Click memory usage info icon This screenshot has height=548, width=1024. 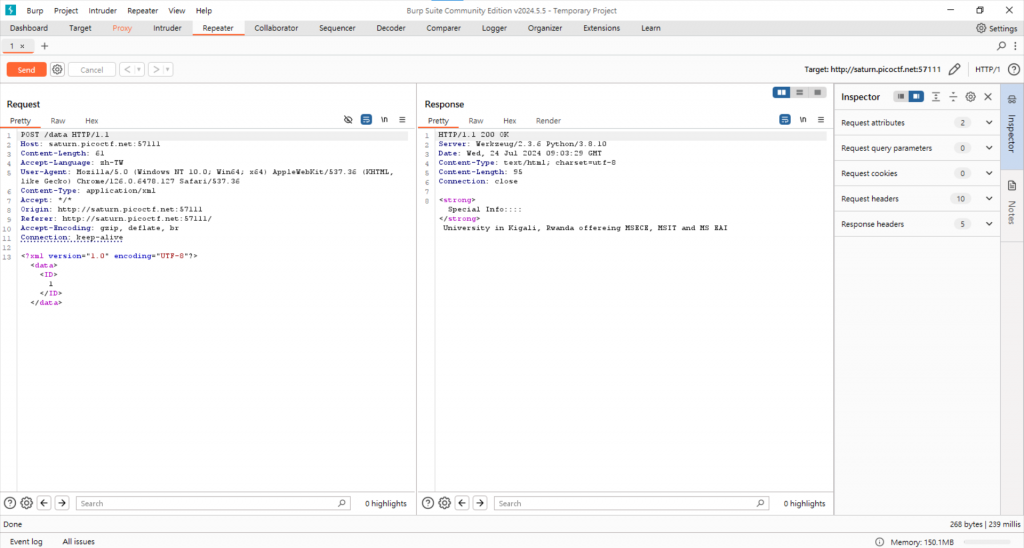(880, 542)
